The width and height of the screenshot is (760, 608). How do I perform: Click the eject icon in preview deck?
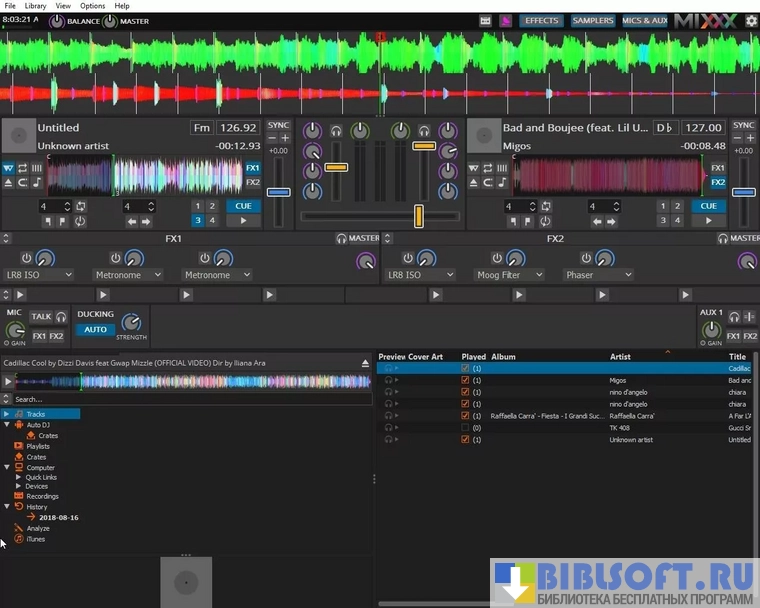click(x=366, y=363)
